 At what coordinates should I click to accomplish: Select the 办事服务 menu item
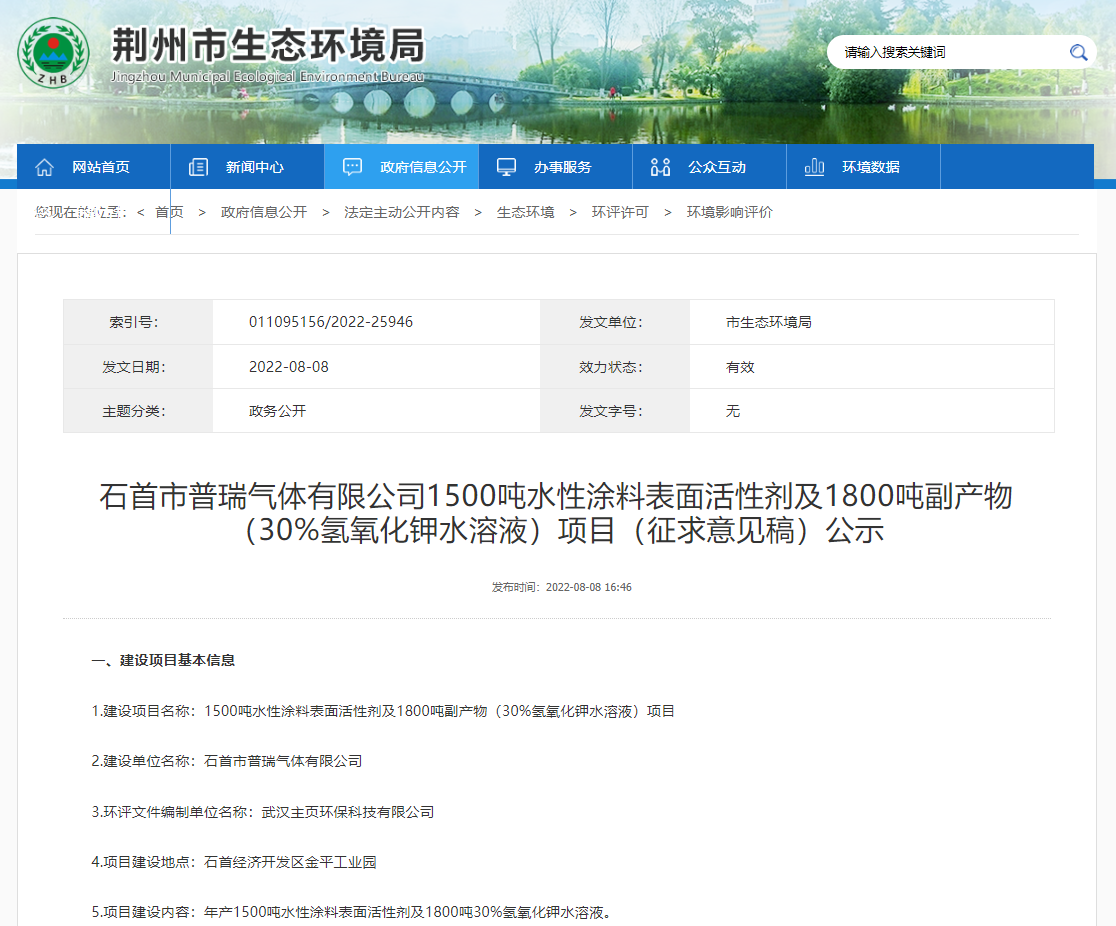click(562, 167)
